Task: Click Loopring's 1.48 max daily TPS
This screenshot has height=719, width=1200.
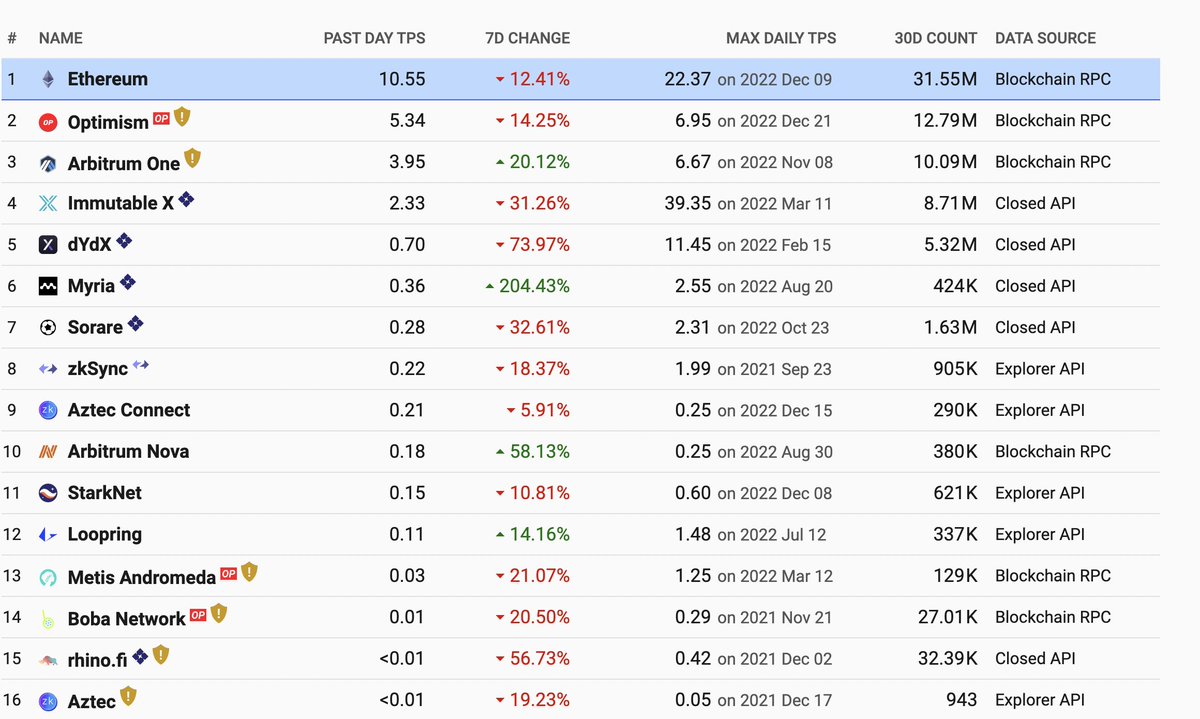Action: [691, 534]
